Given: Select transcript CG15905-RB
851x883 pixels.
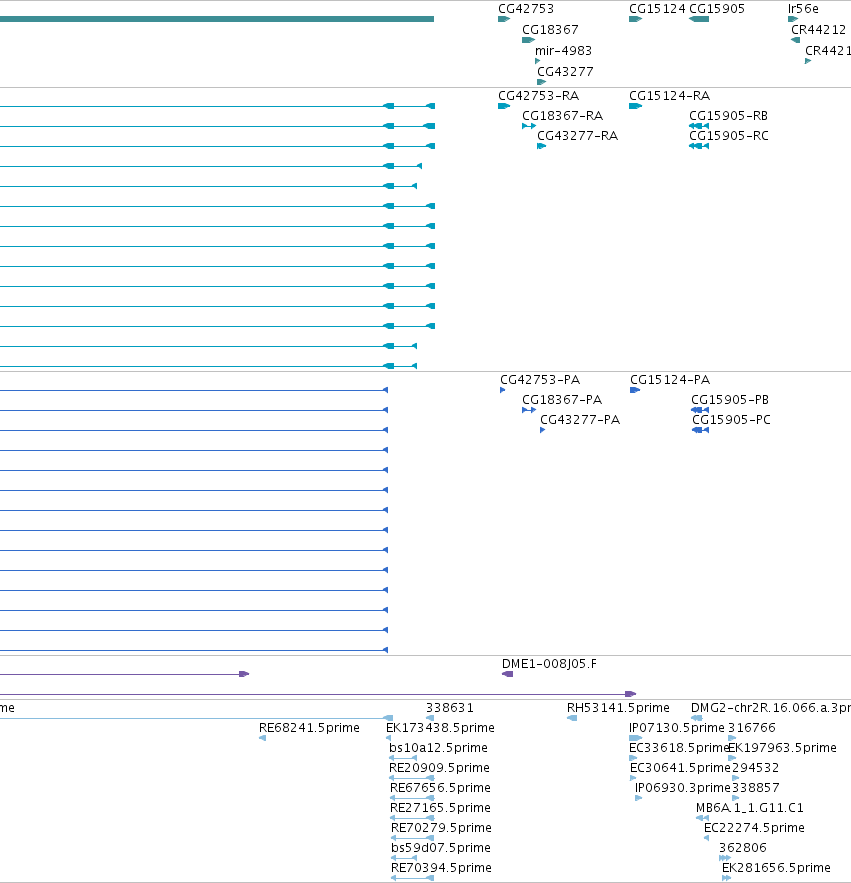Looking at the screenshot, I should (x=729, y=116).
